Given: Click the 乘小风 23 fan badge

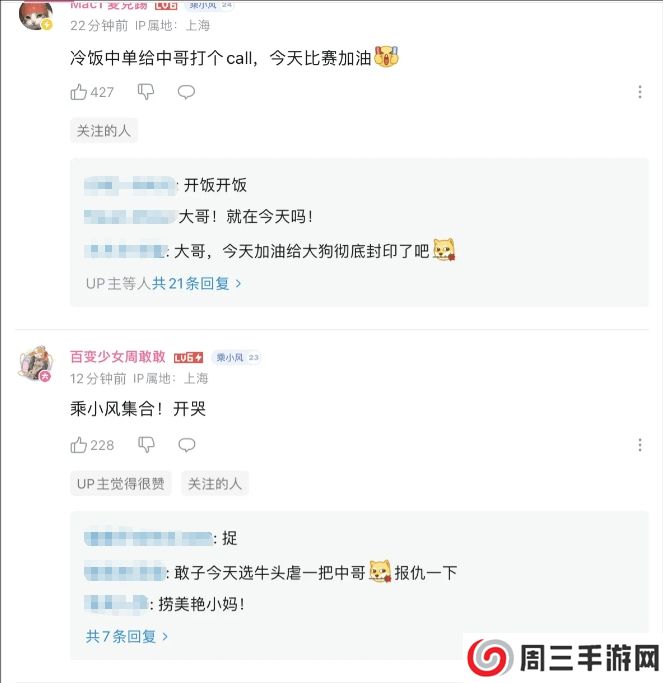Looking at the screenshot, I should click(236, 357).
